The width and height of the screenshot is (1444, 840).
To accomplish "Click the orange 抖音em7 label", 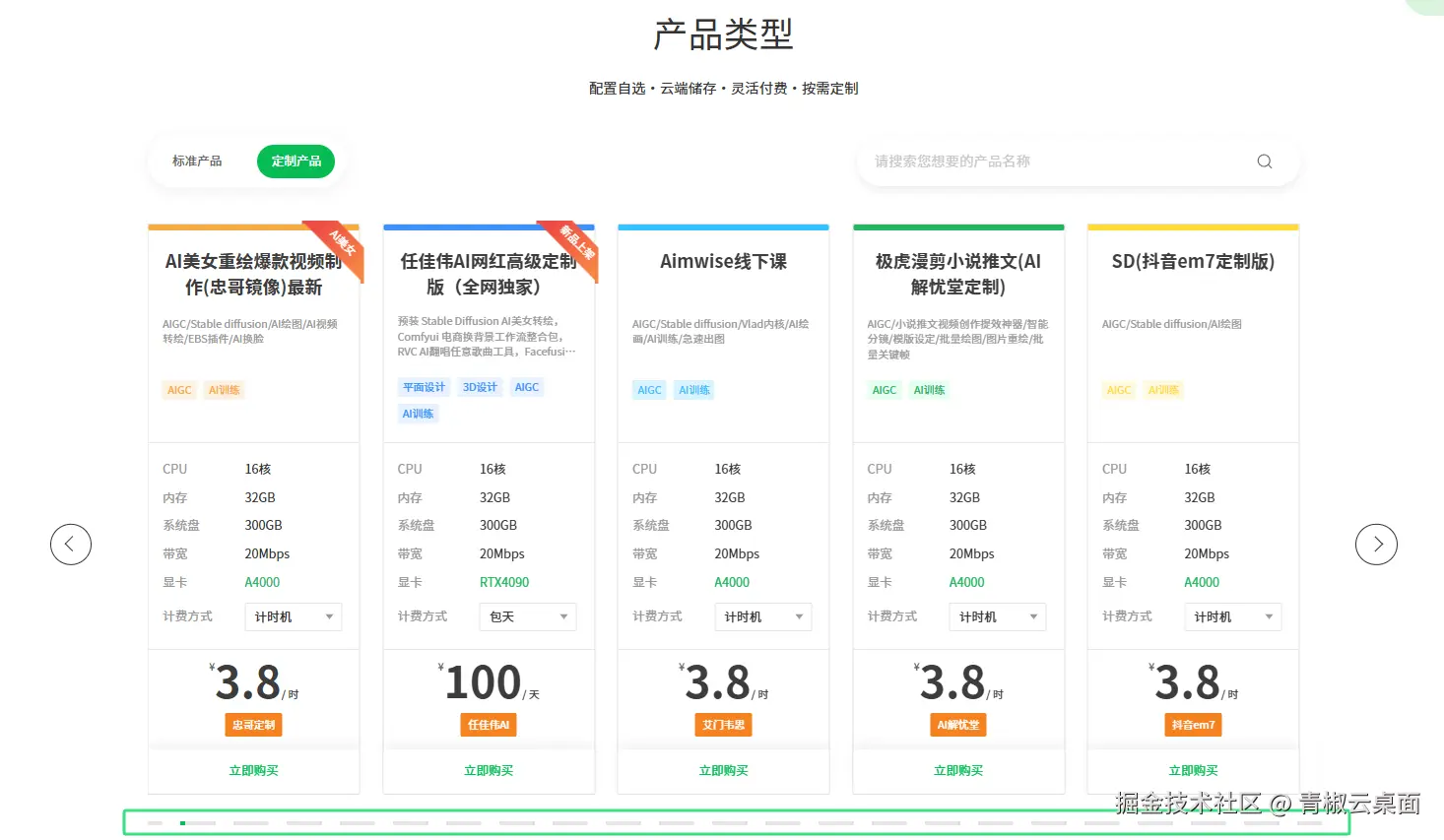I will pos(1194,725).
